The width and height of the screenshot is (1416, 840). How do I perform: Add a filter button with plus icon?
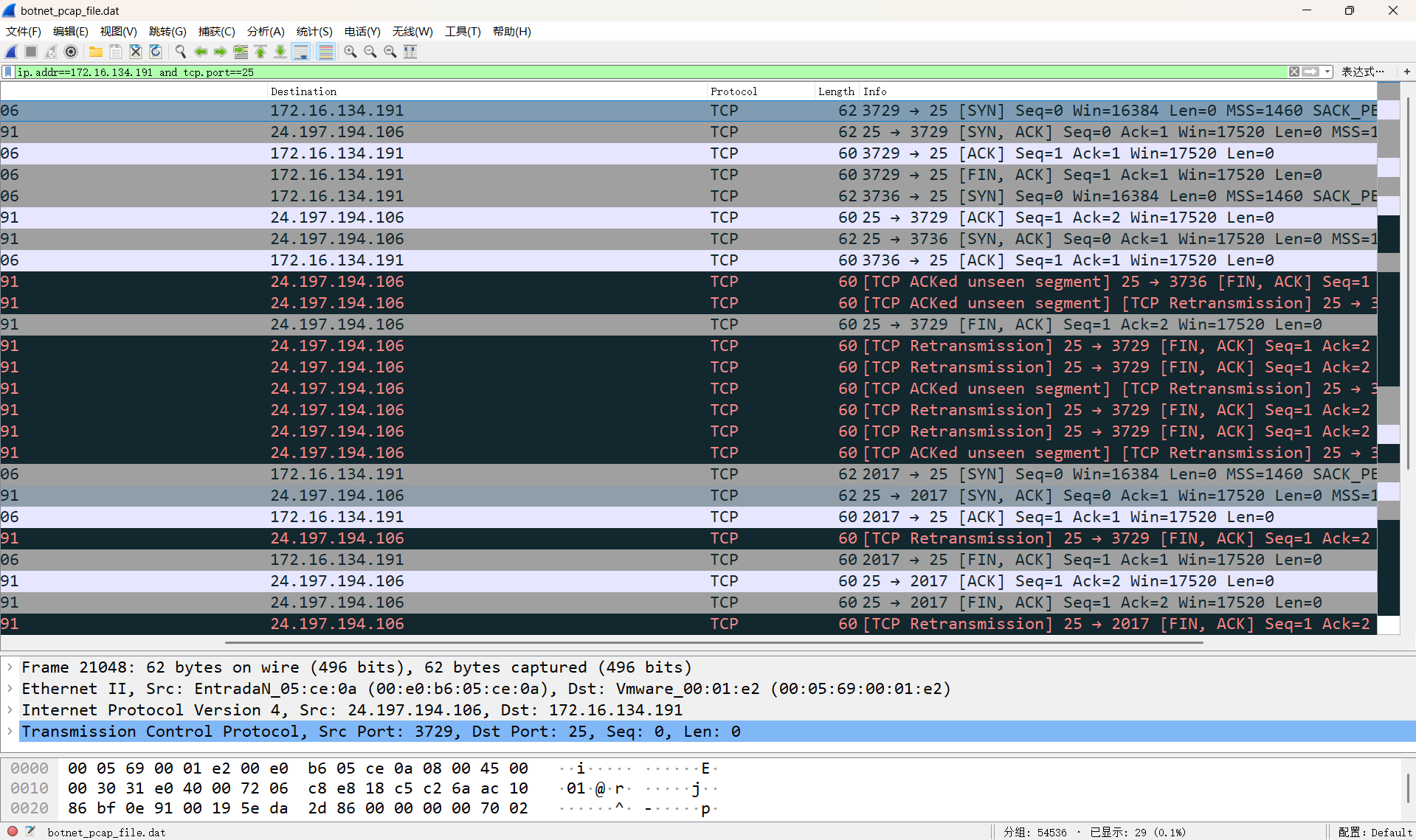pos(1407,72)
